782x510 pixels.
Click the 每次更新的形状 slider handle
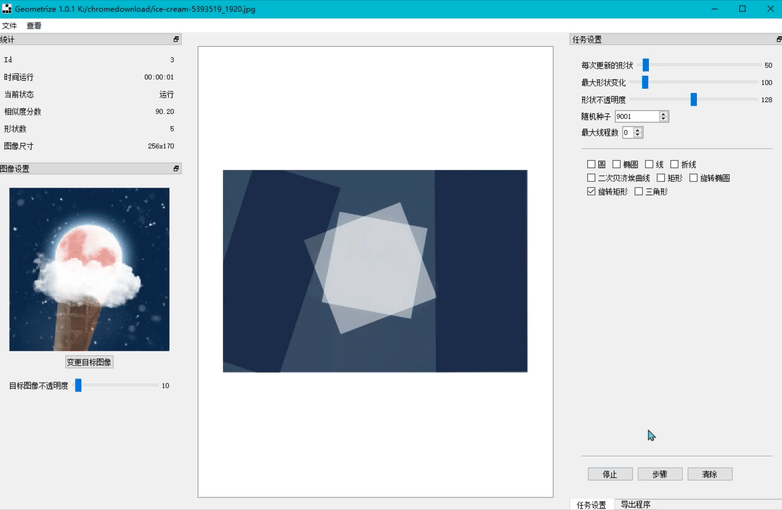tap(646, 65)
